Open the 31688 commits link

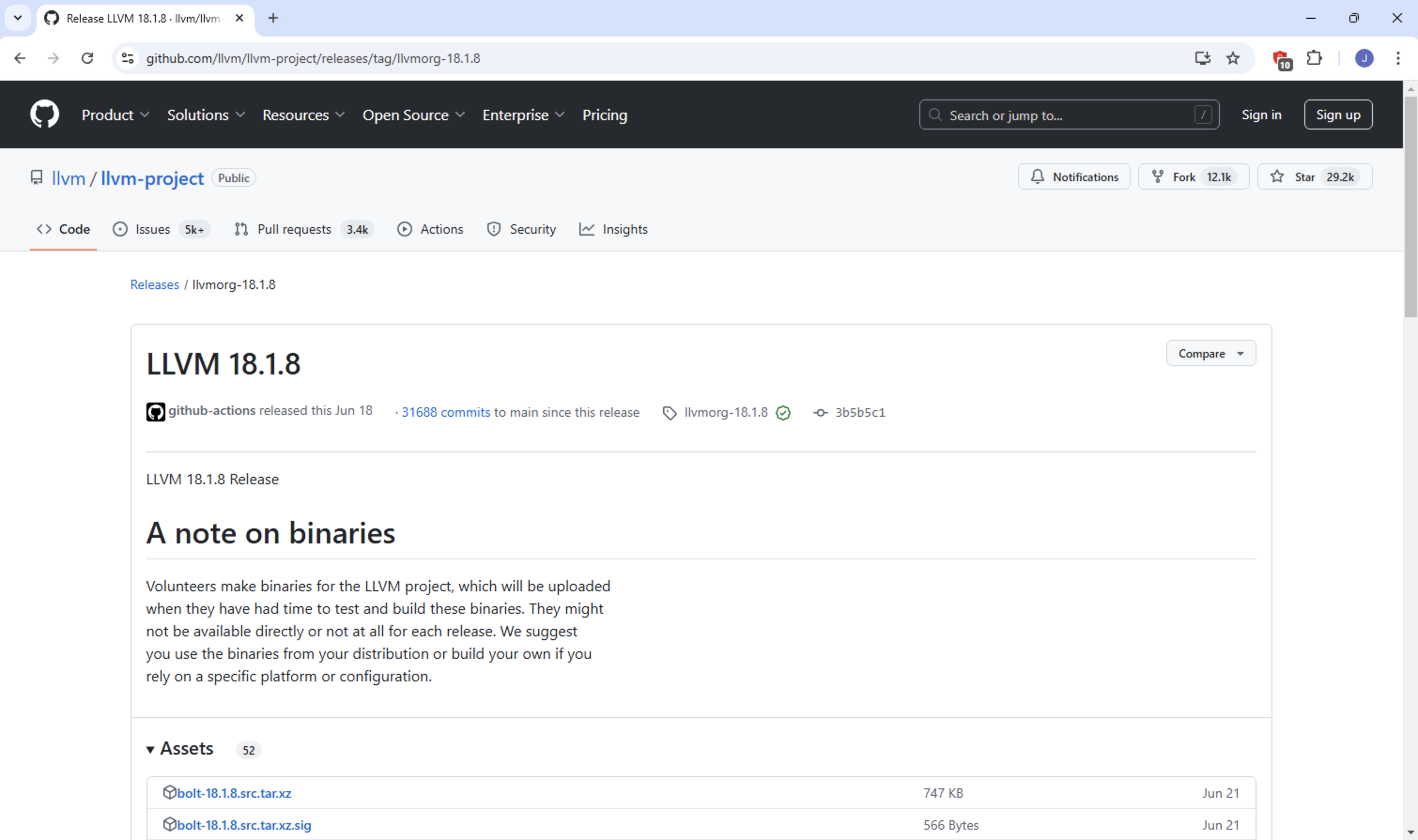tap(445, 412)
